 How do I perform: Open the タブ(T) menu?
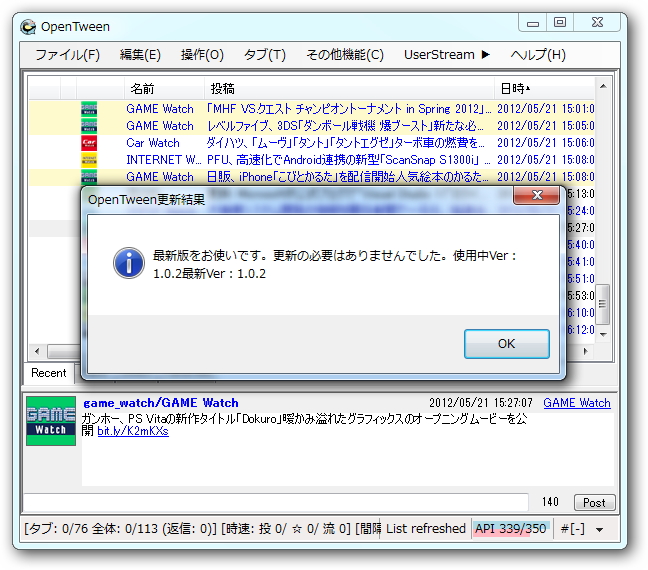(x=264, y=55)
